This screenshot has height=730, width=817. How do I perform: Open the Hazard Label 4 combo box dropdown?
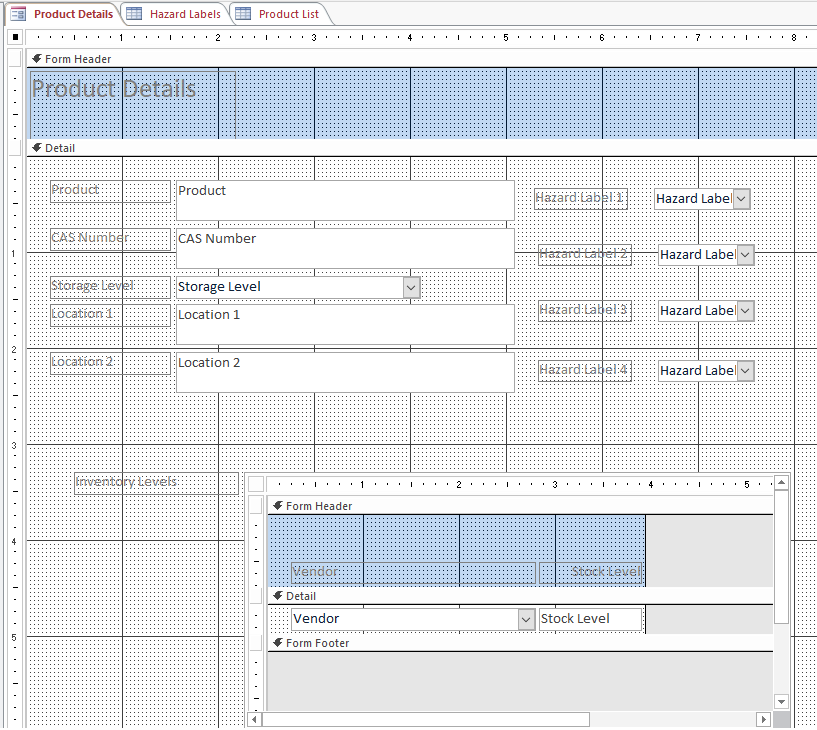coord(744,370)
